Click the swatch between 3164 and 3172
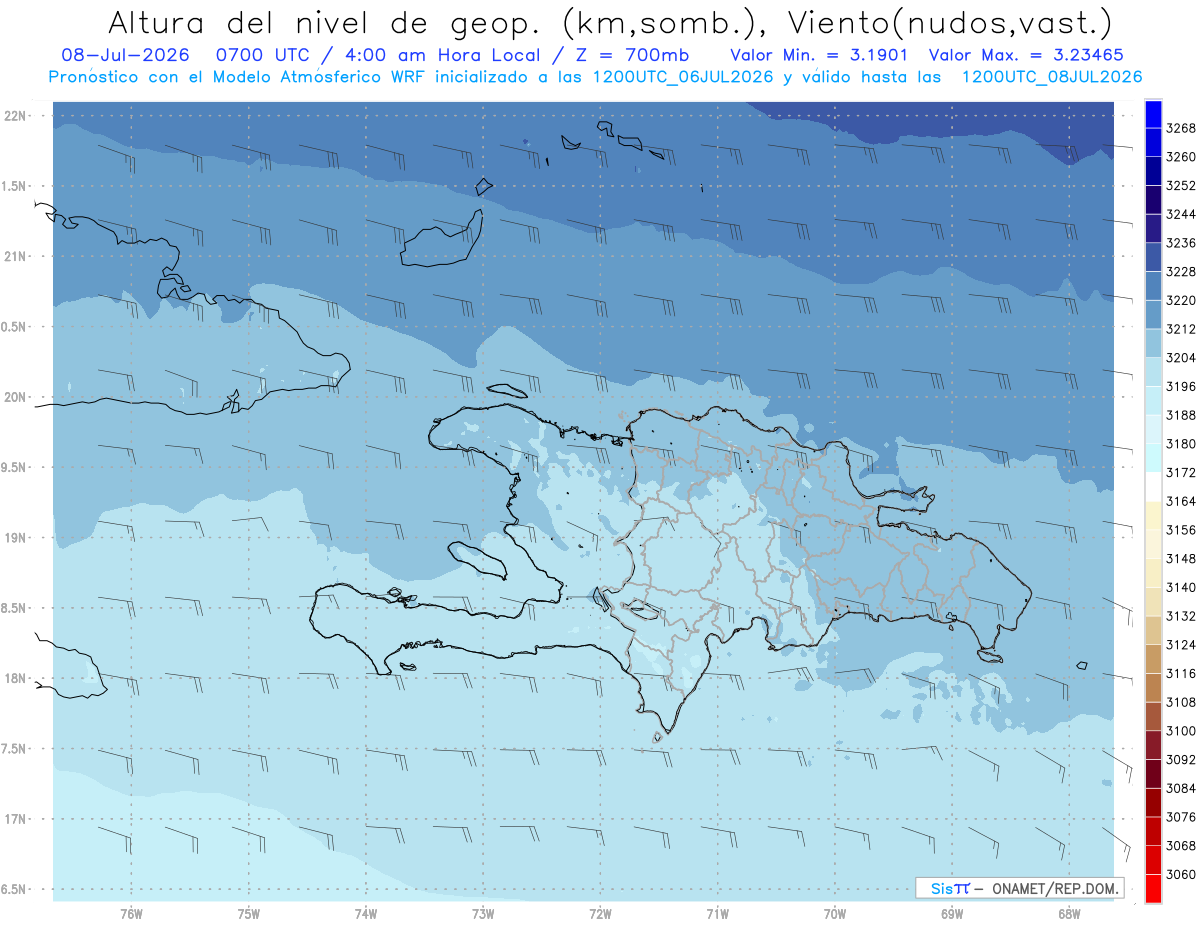Screen dimensions: 1200x927 click(1153, 486)
